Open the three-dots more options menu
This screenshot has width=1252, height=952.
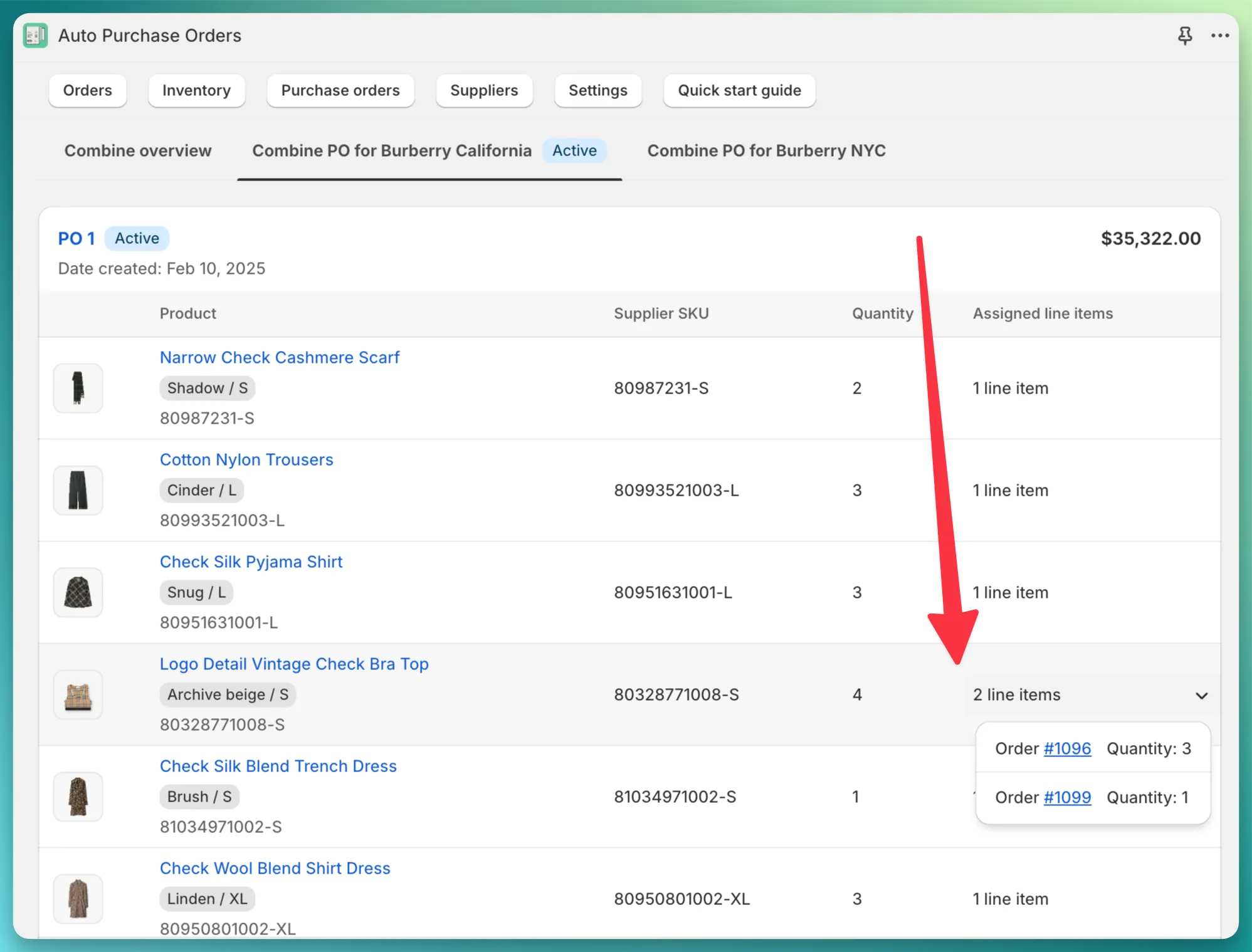(x=1219, y=36)
